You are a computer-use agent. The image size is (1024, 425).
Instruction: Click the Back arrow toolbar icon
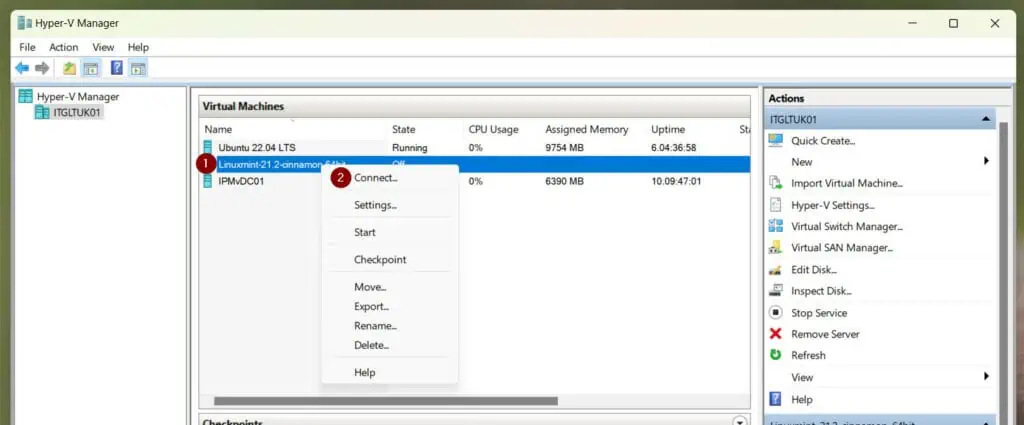point(22,68)
